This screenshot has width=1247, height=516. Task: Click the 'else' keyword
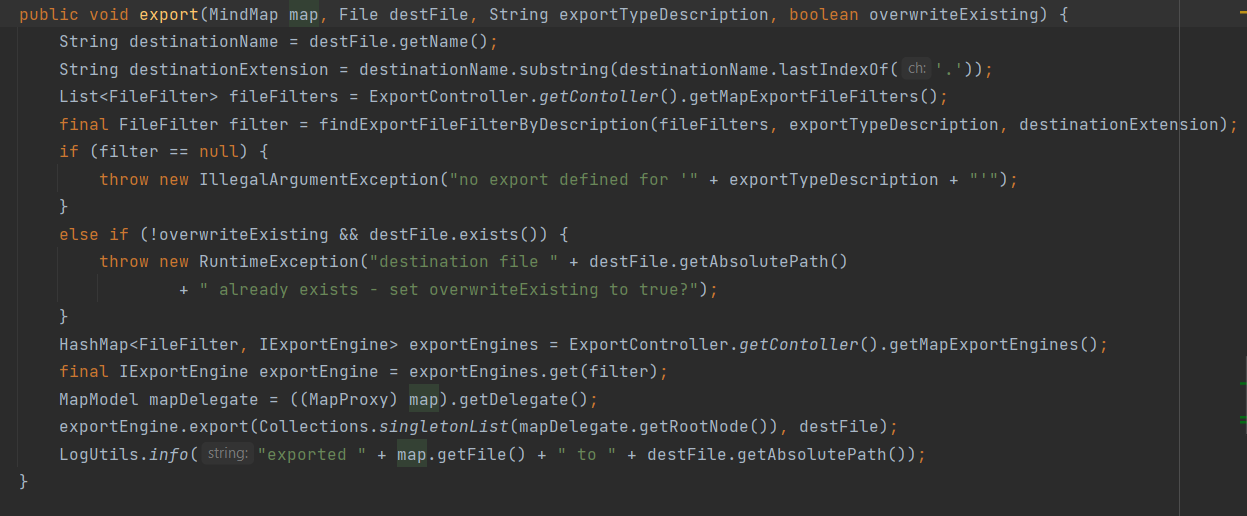(x=79, y=234)
